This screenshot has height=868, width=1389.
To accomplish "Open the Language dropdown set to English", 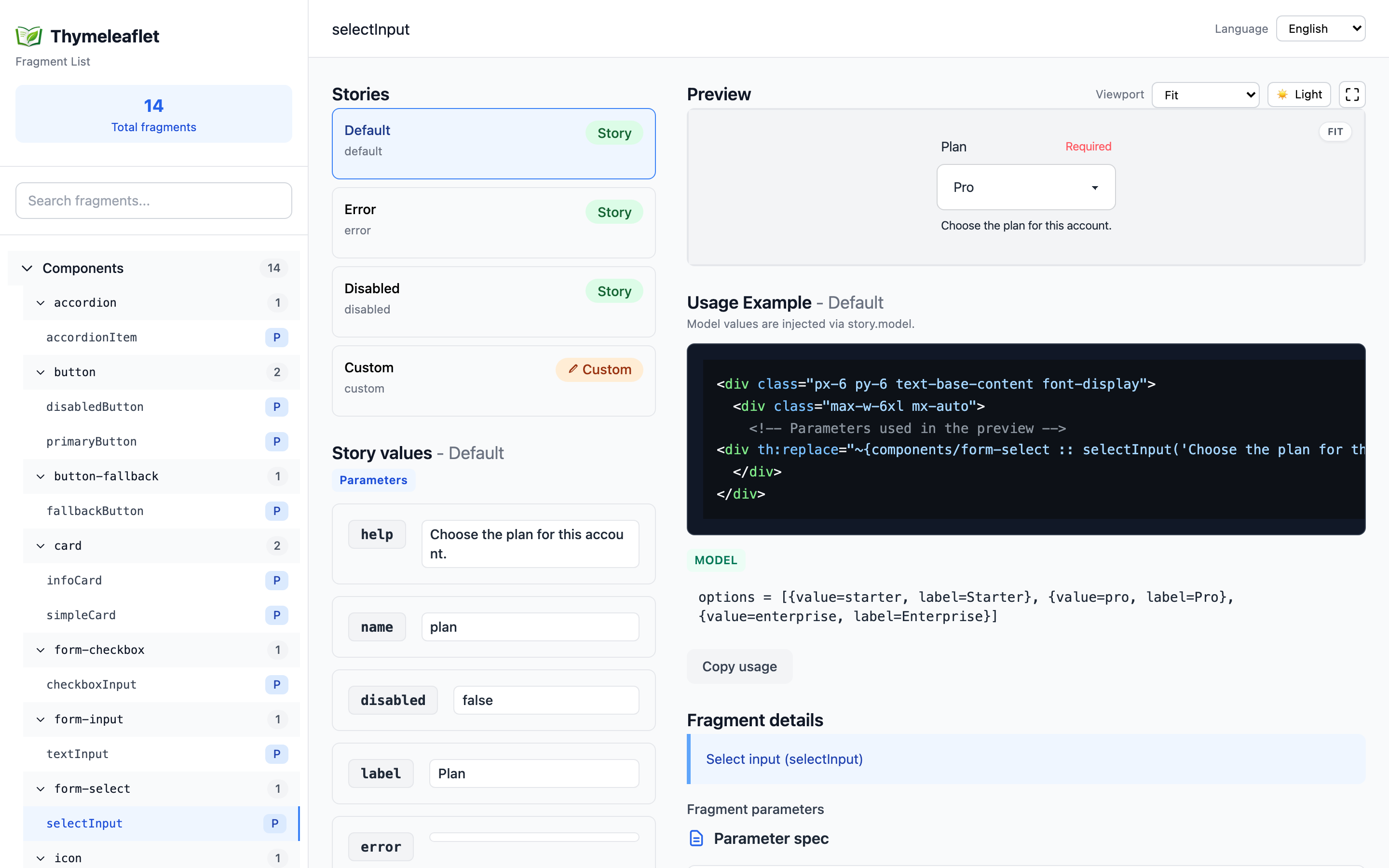I will tap(1321, 28).
